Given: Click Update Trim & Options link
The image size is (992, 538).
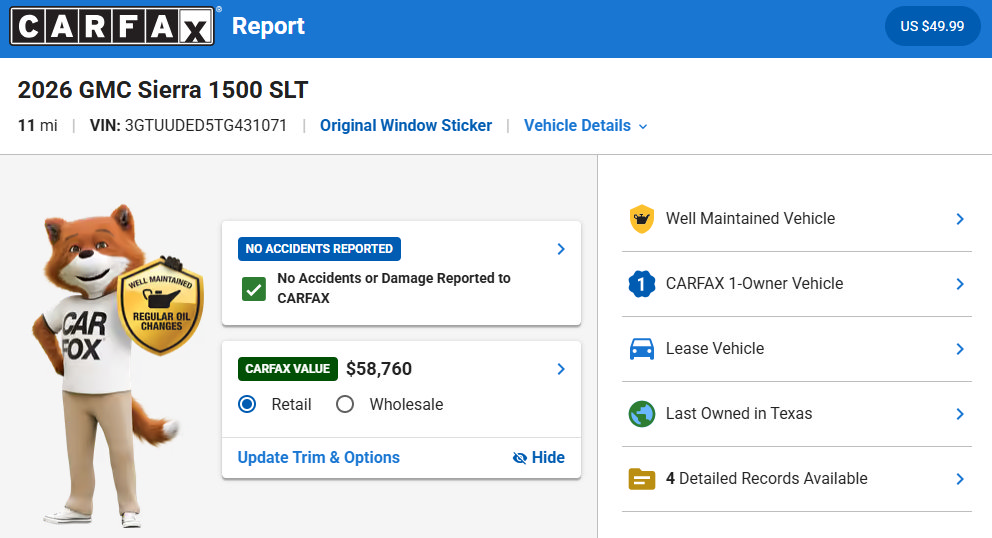Looking at the screenshot, I should tap(318, 458).
